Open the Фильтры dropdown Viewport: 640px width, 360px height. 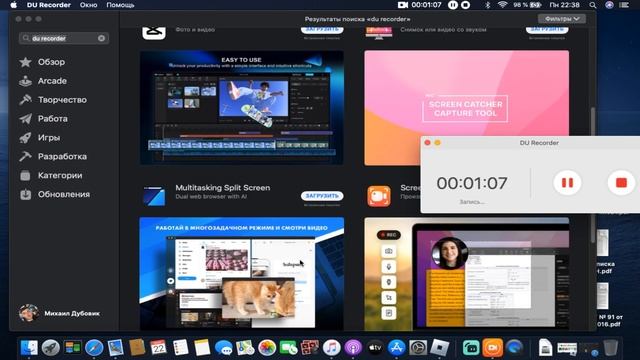click(562, 19)
